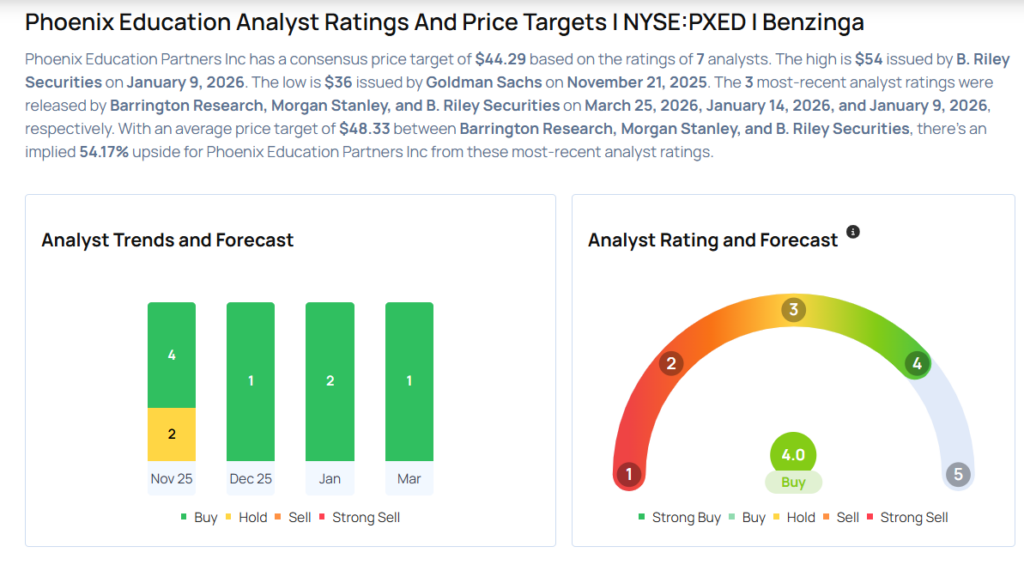1024x565 pixels.
Task: Click gauge marker number 3
Action: coord(793,310)
